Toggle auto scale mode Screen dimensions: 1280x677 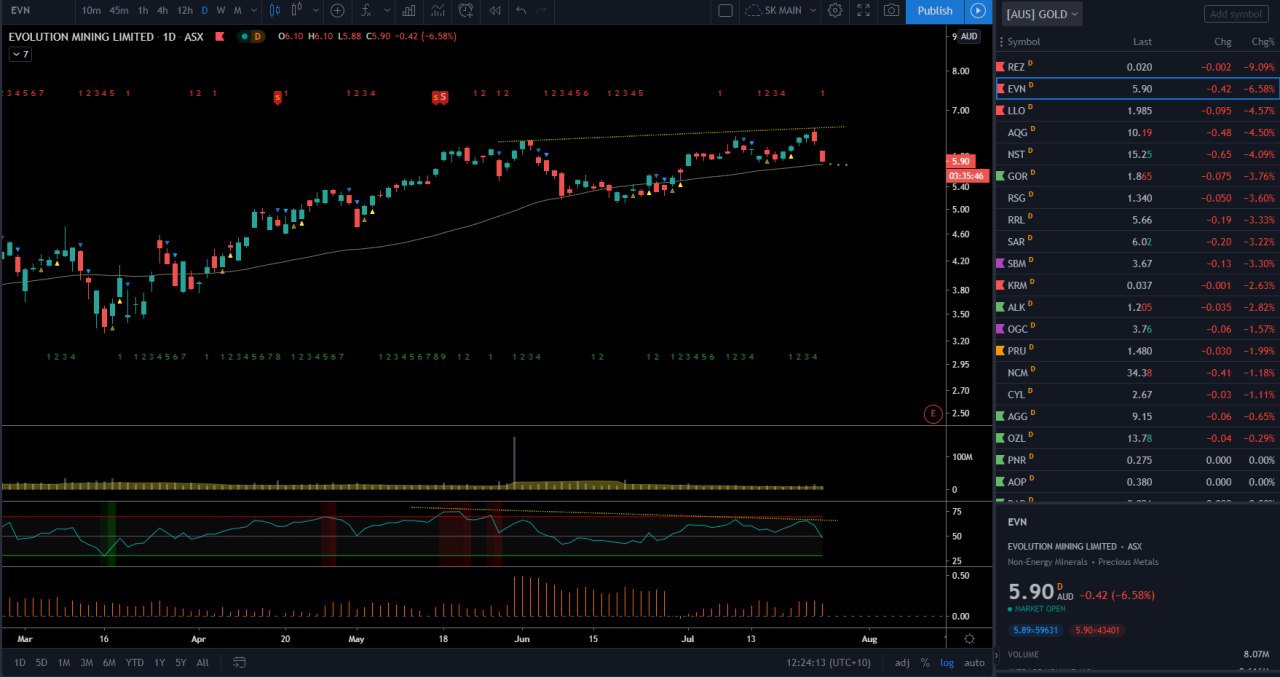[974, 662]
